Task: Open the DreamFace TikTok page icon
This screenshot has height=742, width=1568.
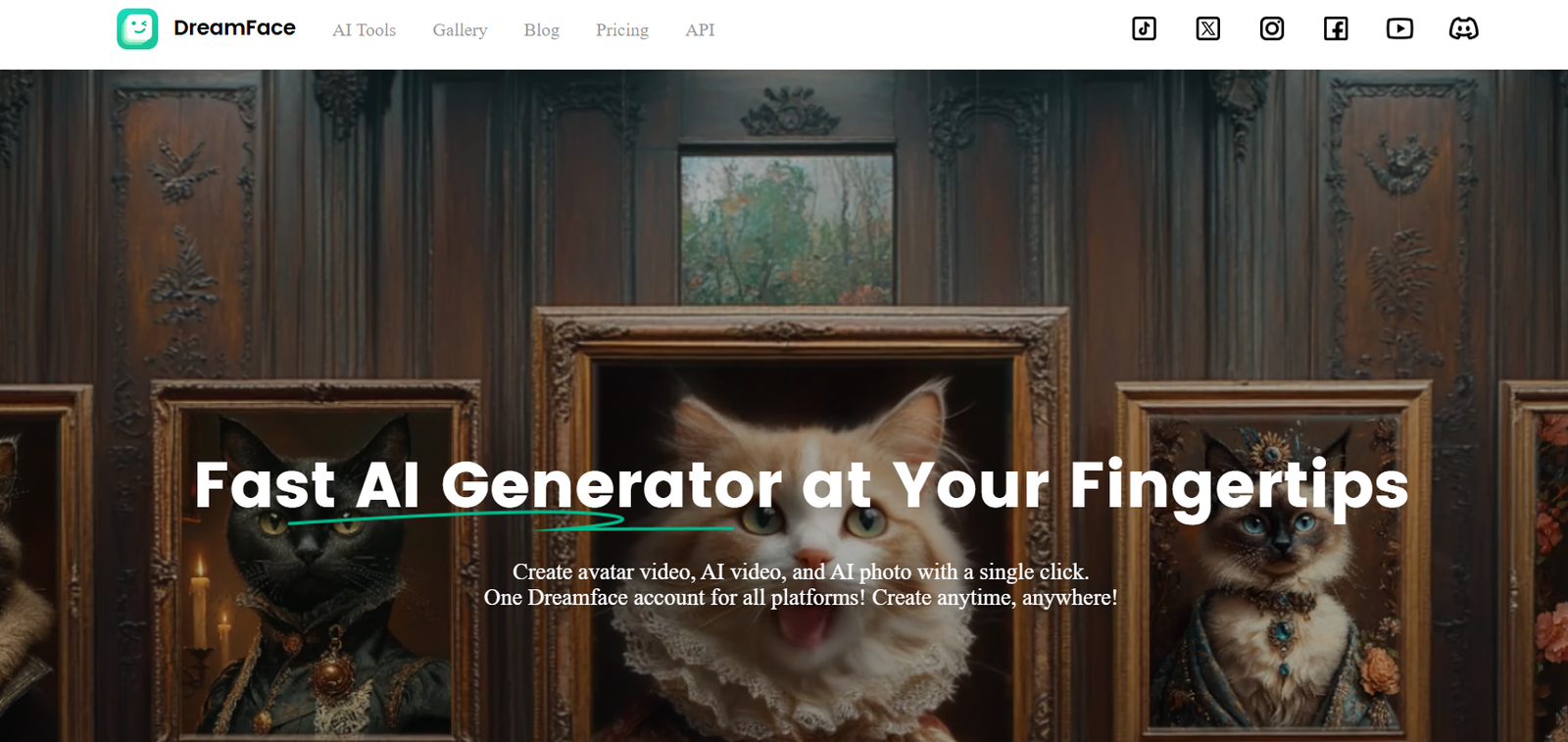Action: coord(1144,28)
